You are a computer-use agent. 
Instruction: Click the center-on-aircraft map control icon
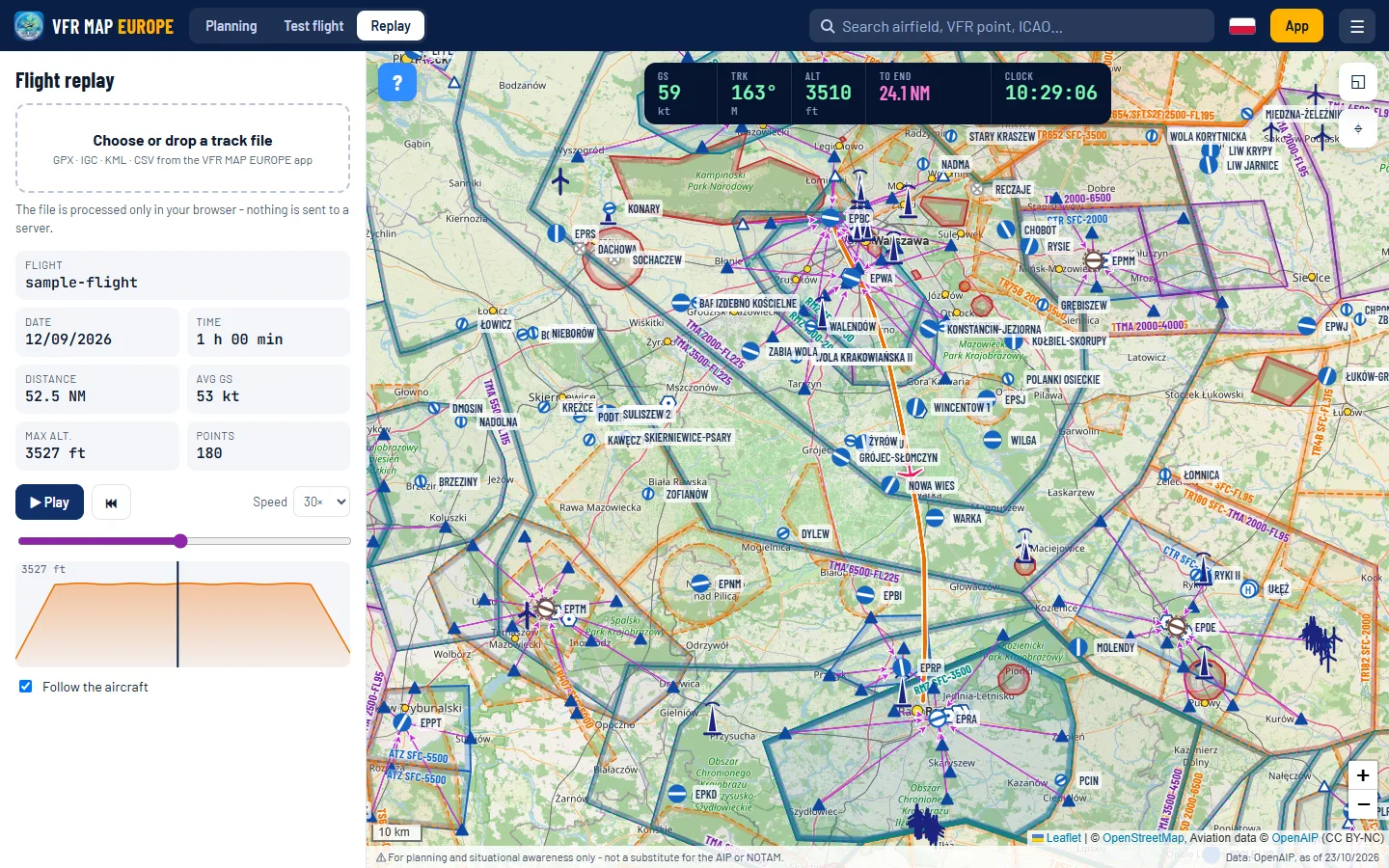point(1358,129)
